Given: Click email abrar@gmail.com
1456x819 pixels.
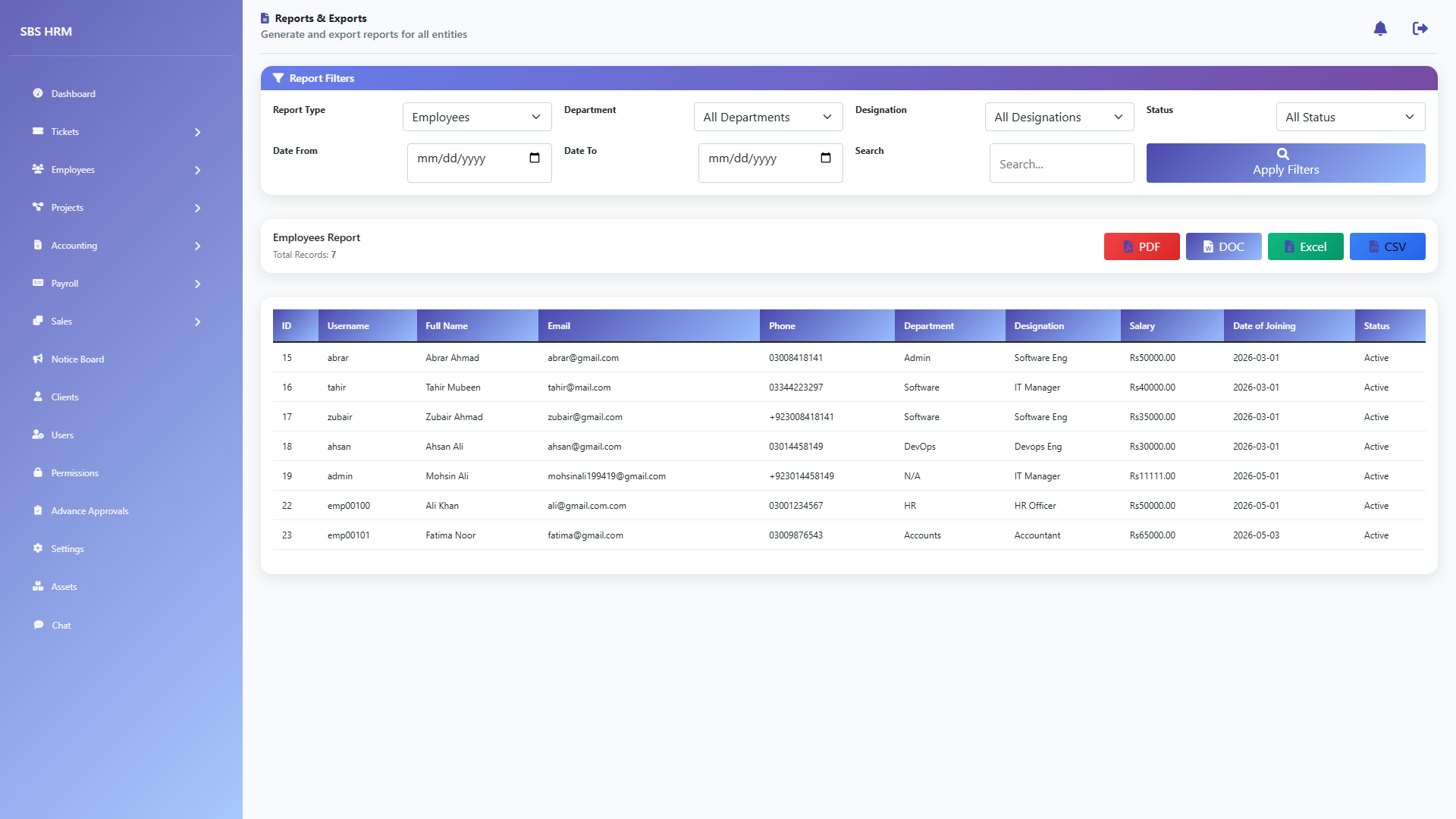Looking at the screenshot, I should 583,358.
